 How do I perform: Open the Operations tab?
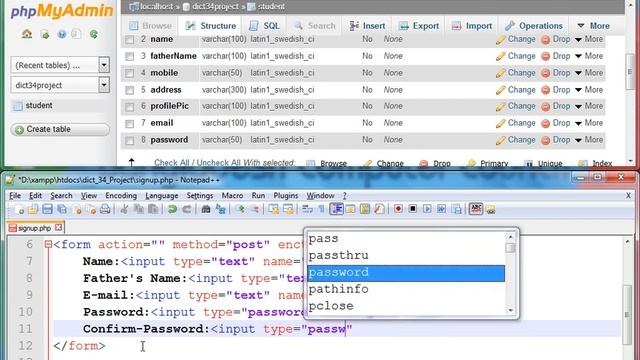(533, 26)
